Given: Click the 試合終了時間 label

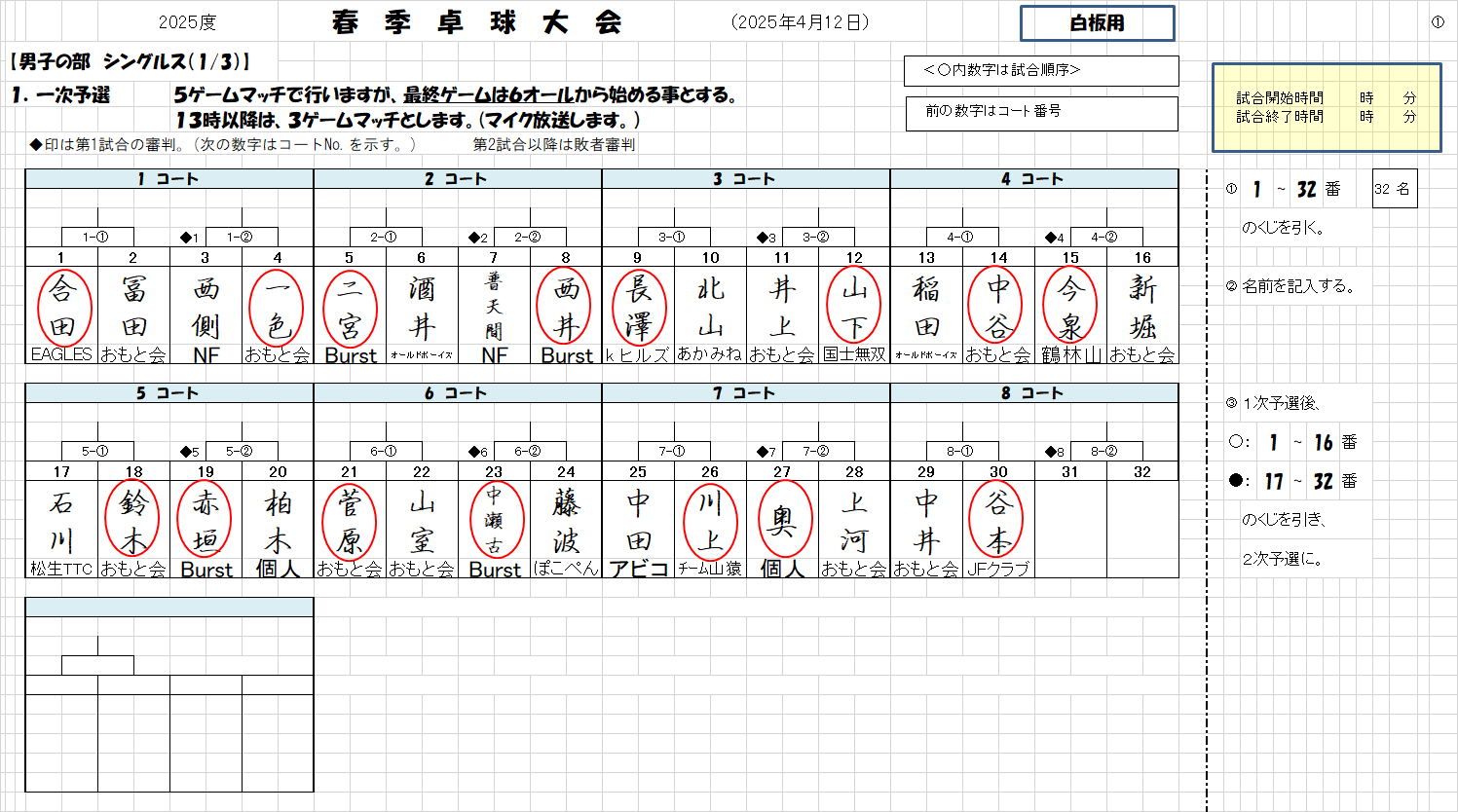Looking at the screenshot, I should click(x=1280, y=116).
